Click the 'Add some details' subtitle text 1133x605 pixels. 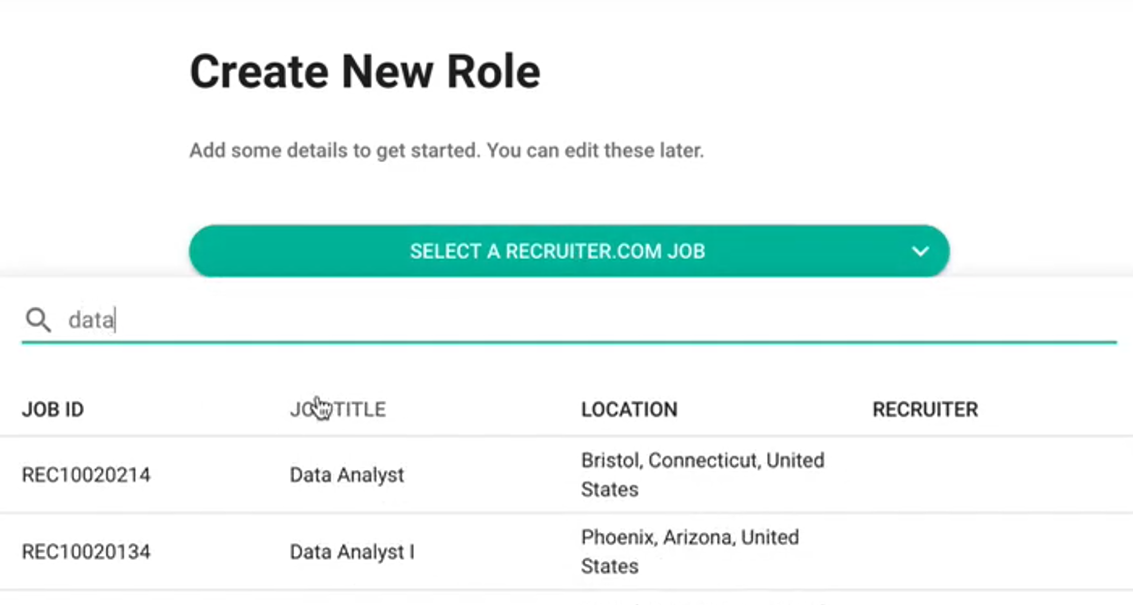click(x=446, y=152)
